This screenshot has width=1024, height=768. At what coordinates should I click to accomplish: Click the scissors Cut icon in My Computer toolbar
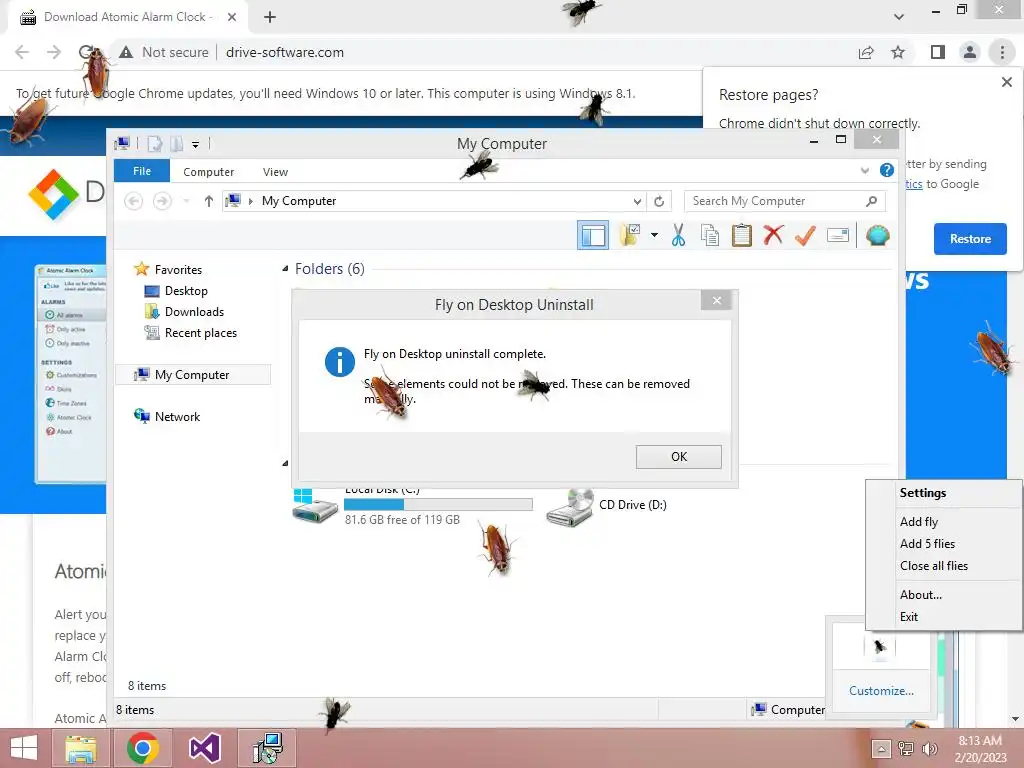click(679, 235)
